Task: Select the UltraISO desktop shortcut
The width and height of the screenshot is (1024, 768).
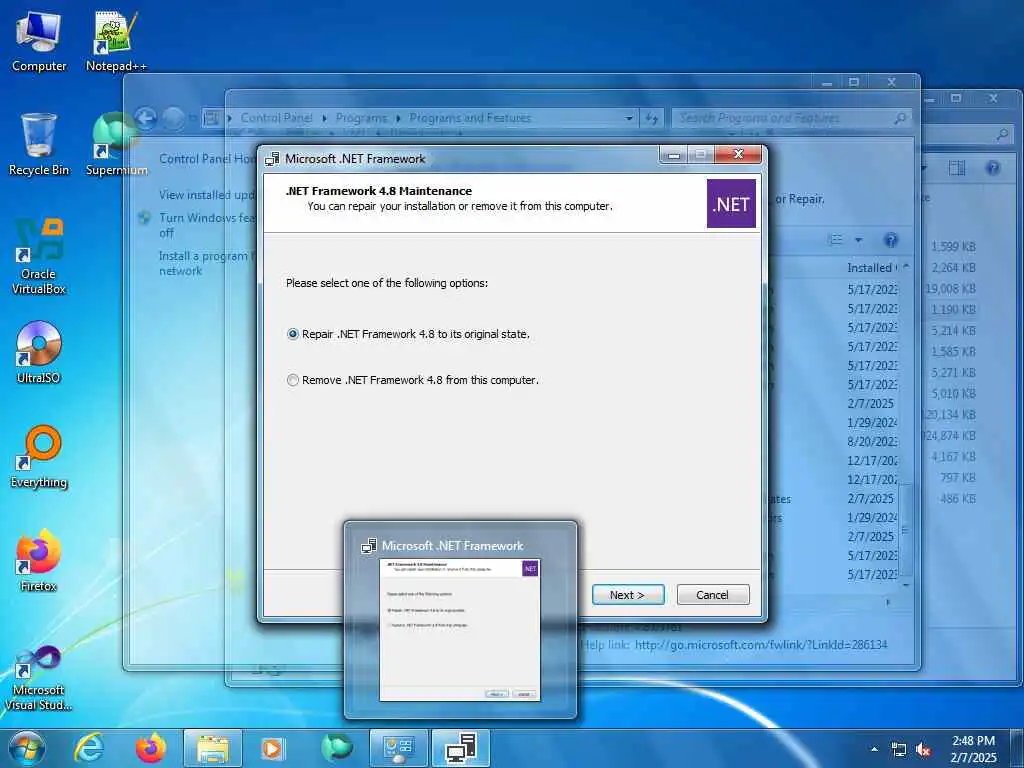Action: pos(39,353)
